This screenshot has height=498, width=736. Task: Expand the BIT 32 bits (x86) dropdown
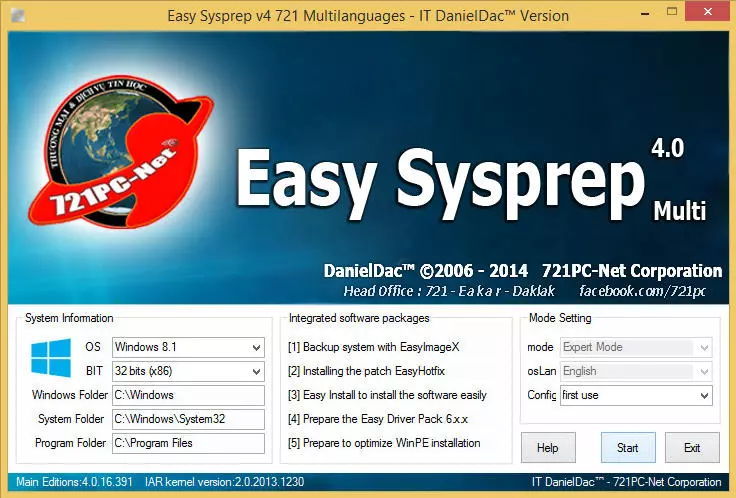[188, 371]
